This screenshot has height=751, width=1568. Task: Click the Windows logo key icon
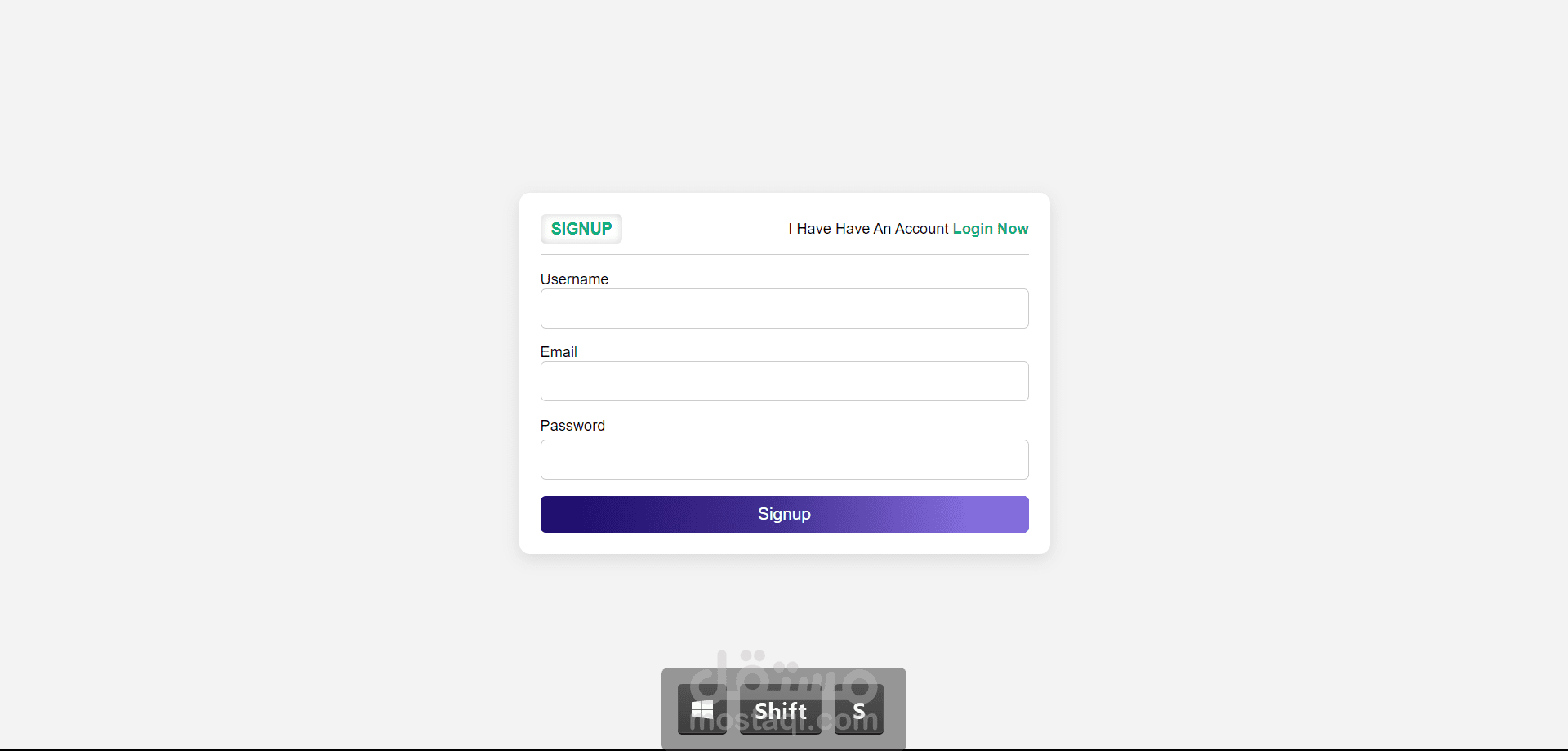pos(702,709)
